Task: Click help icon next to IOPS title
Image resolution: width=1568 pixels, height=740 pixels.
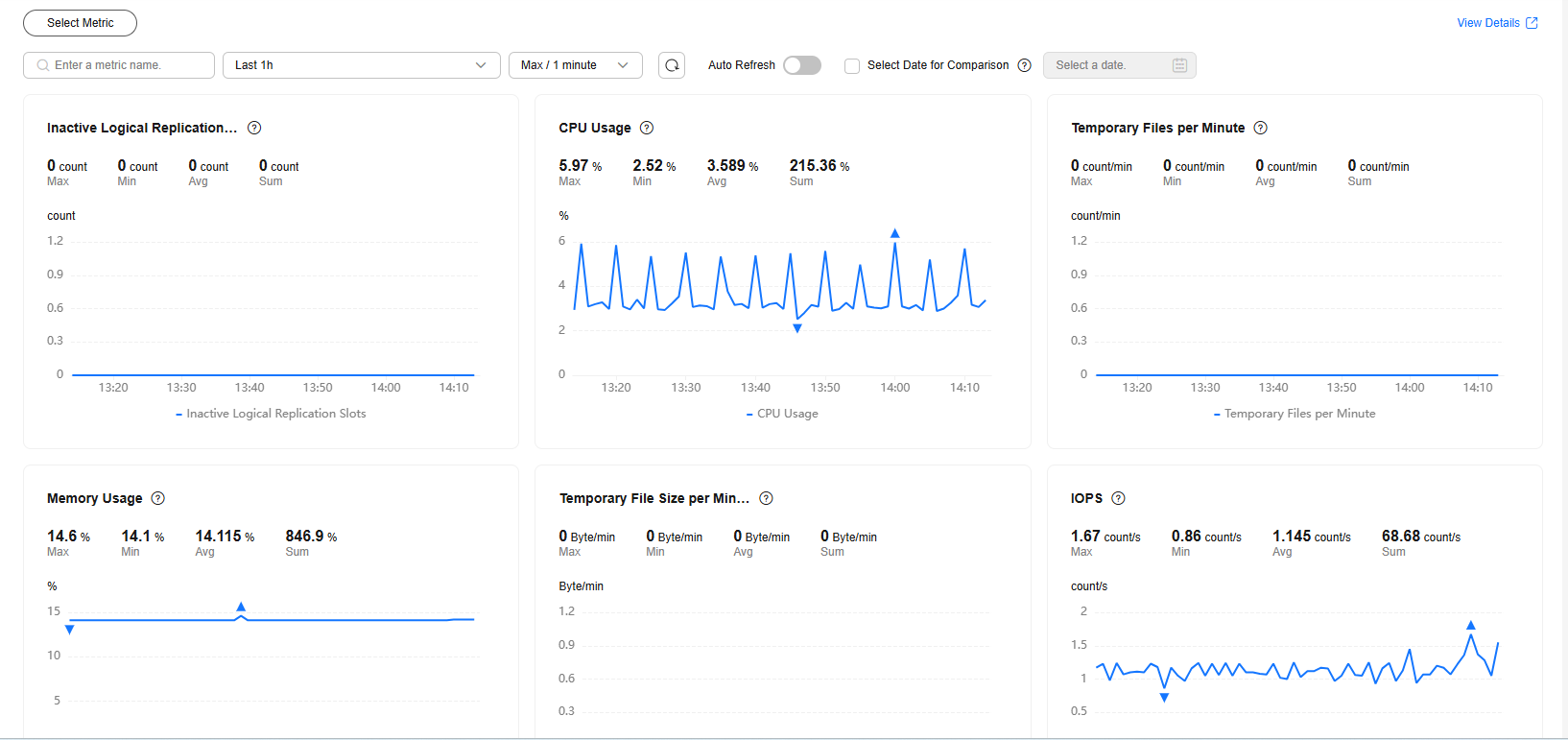Action: (1118, 498)
